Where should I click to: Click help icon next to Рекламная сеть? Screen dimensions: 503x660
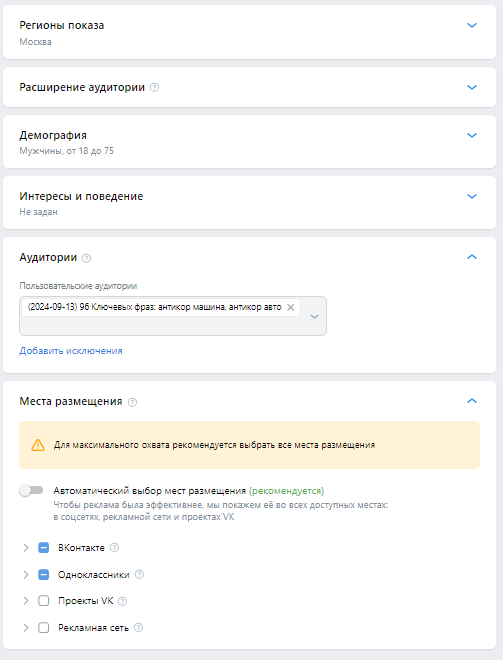pos(138,627)
